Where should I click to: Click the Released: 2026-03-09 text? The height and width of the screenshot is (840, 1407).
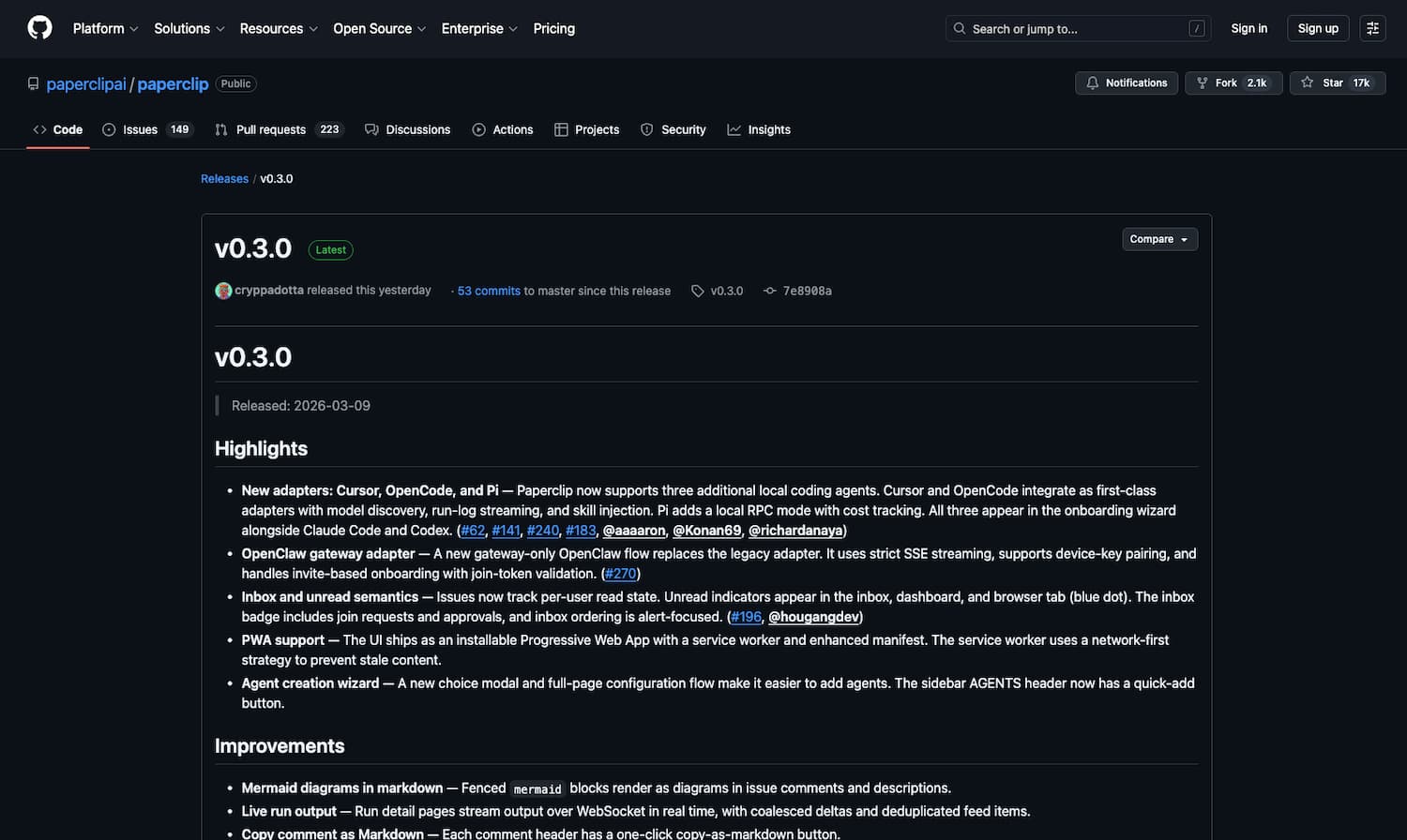pyautogui.click(x=301, y=406)
